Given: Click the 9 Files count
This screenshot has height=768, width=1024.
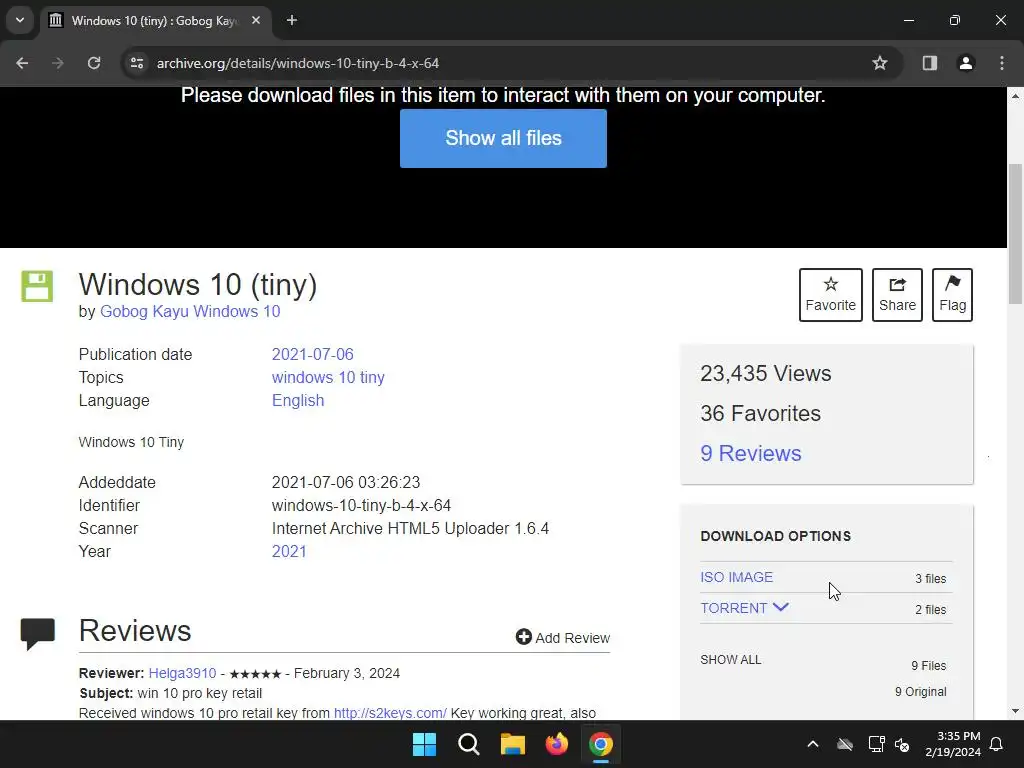Looking at the screenshot, I should pyautogui.click(x=929, y=665).
